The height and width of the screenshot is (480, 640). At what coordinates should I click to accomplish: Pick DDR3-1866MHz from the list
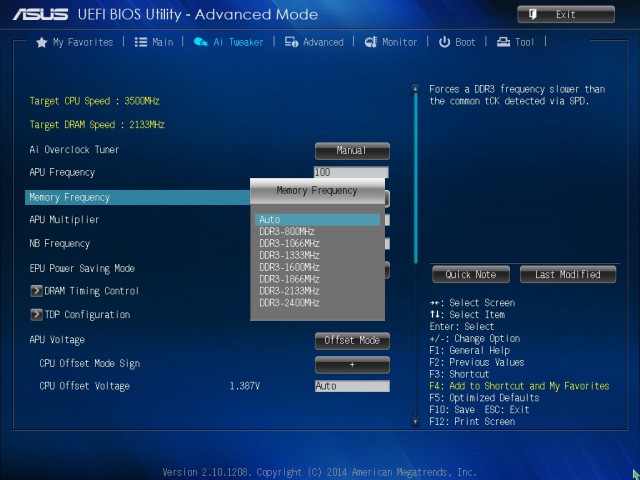[x=318, y=279]
